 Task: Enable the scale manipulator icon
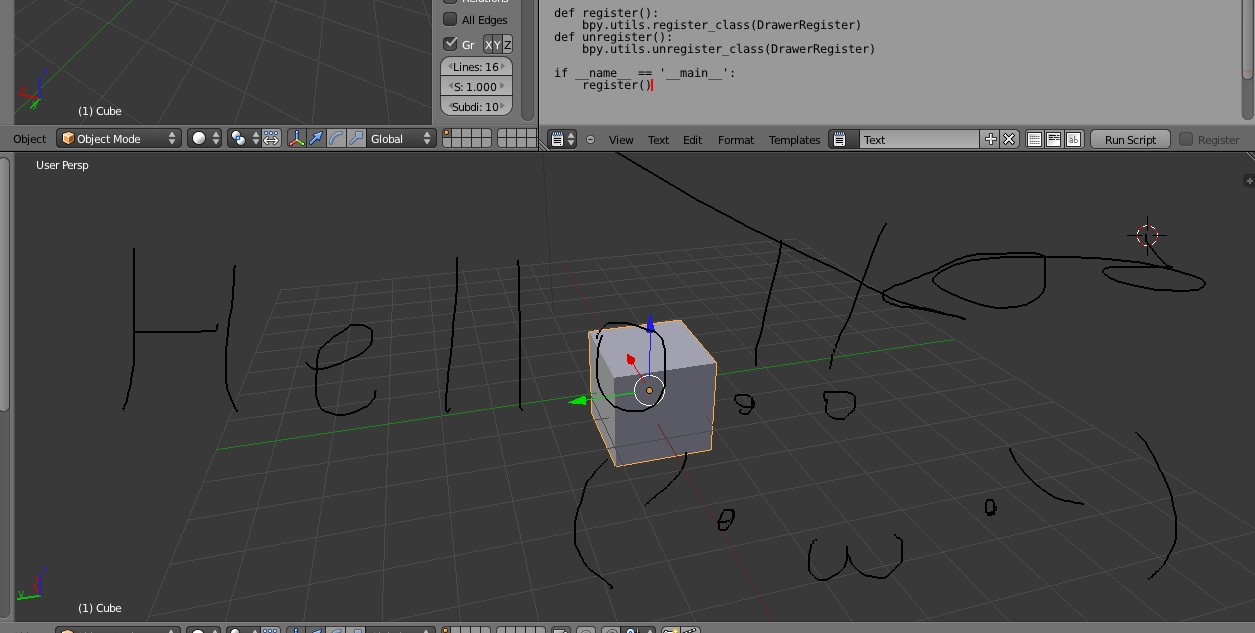pos(355,139)
